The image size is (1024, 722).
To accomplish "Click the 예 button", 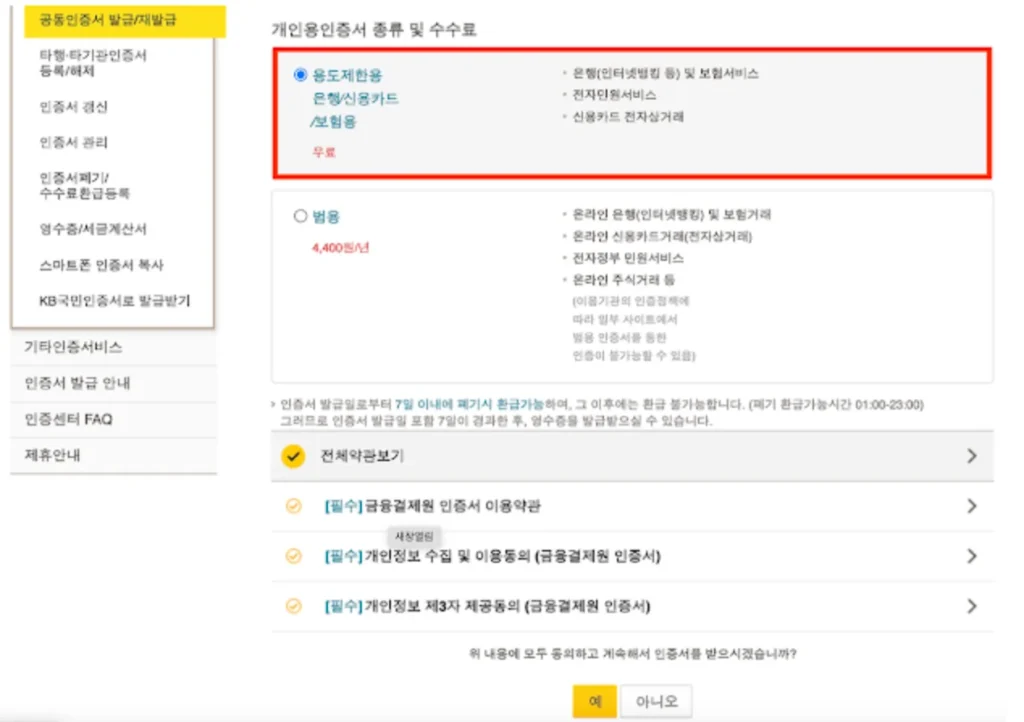I will point(594,701).
